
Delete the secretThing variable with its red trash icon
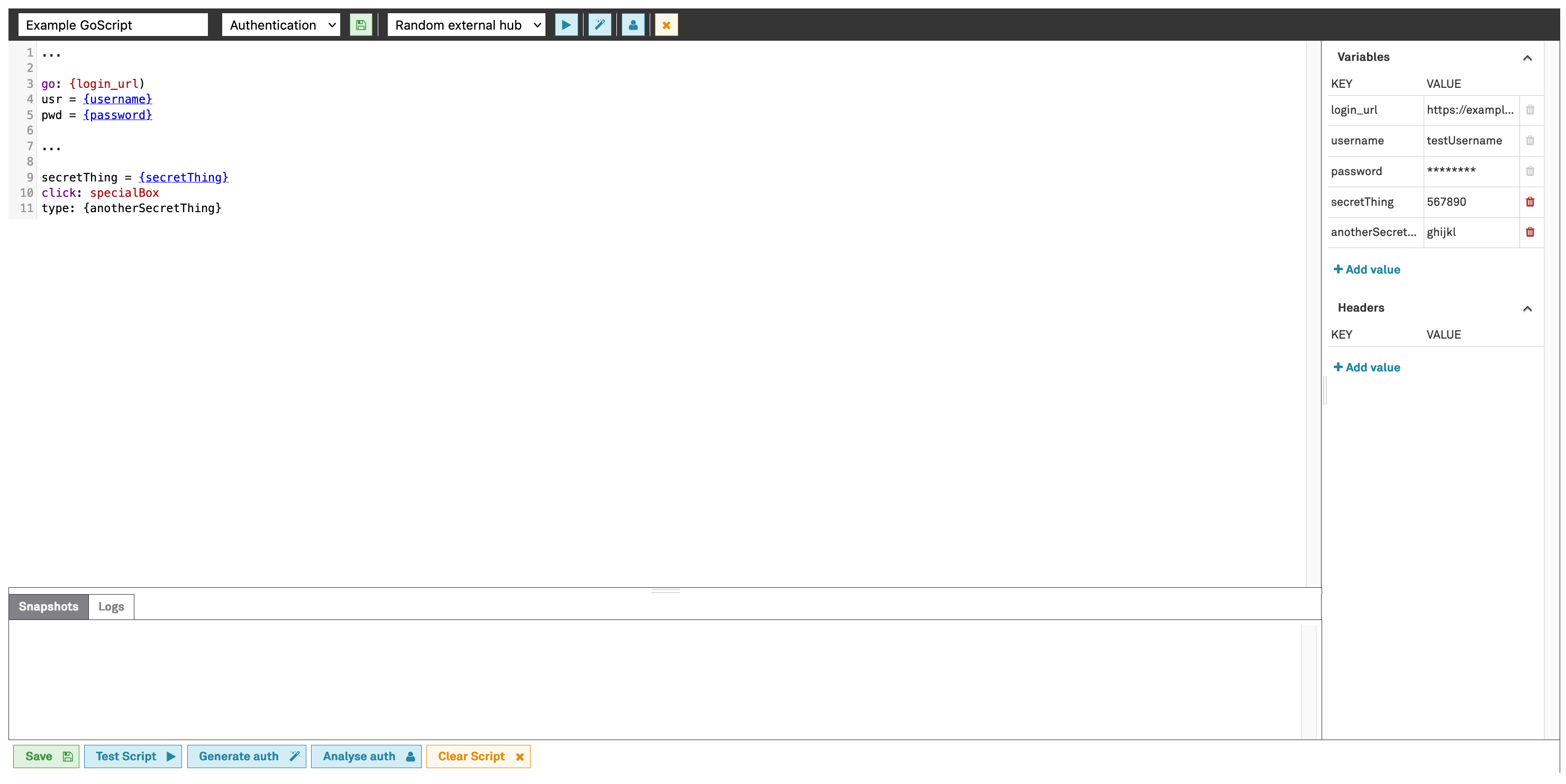click(1530, 202)
